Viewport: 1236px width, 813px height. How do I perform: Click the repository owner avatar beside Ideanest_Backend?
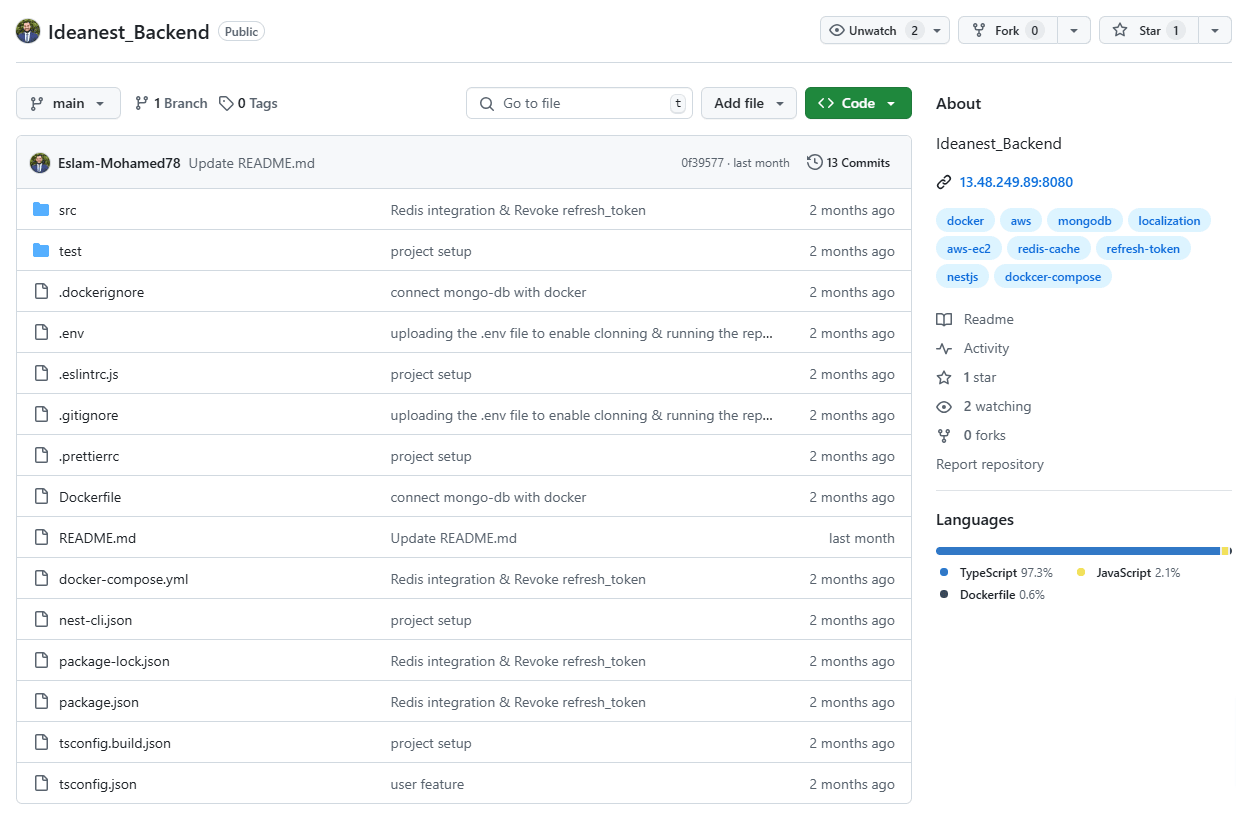(28, 31)
